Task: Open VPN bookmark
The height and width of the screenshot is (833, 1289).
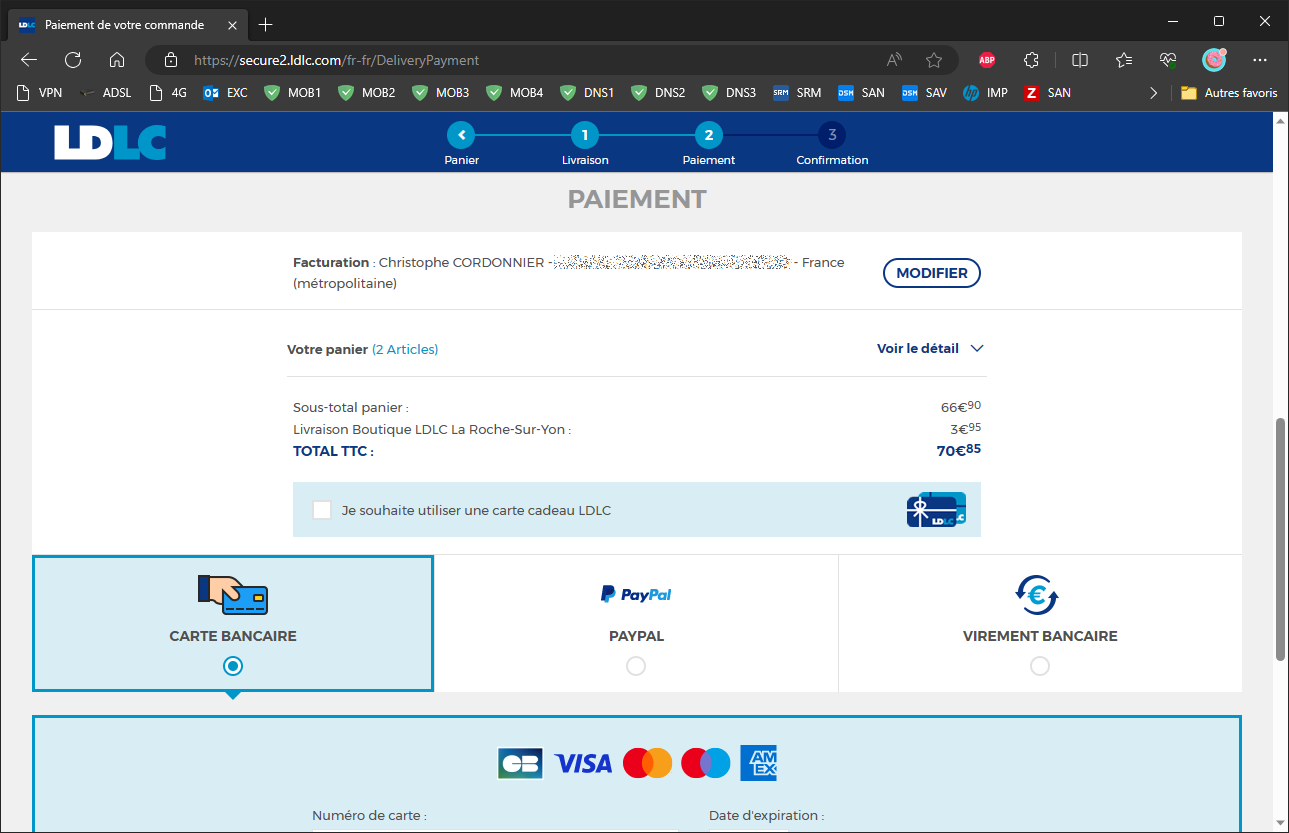Action: pos(41,93)
